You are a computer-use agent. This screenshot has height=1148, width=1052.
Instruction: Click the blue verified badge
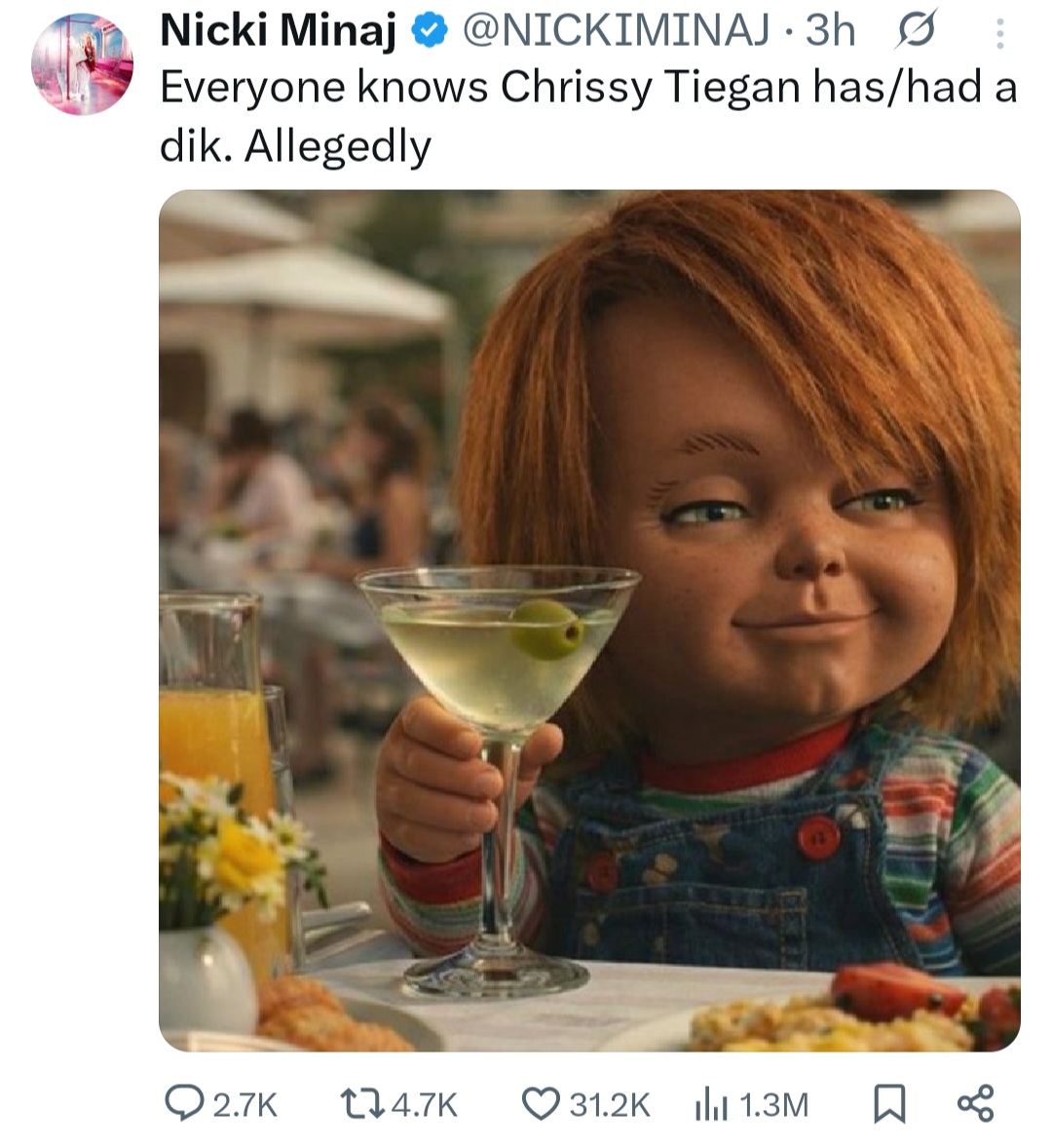click(x=427, y=31)
